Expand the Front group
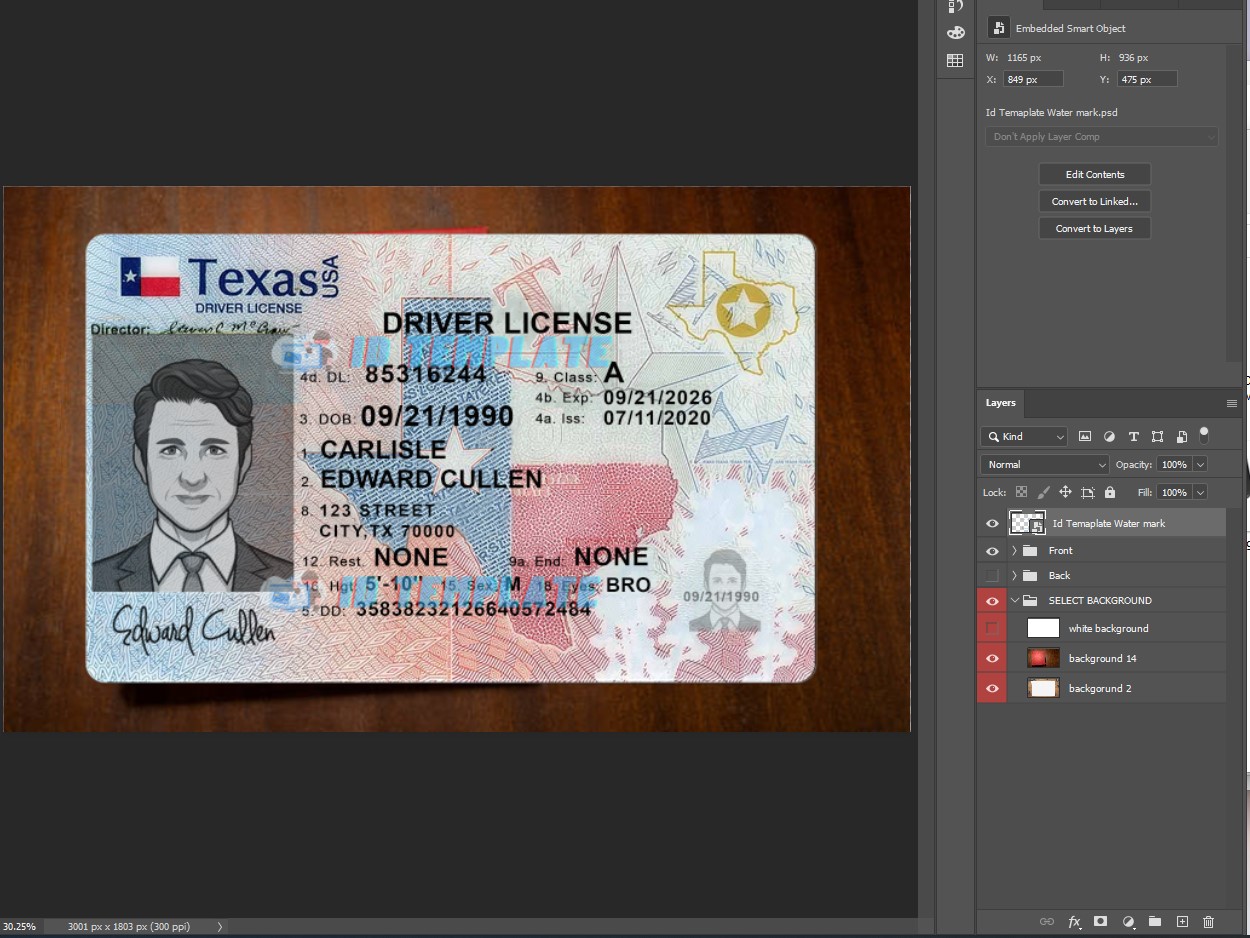Image resolution: width=1250 pixels, height=938 pixels. (x=1014, y=551)
